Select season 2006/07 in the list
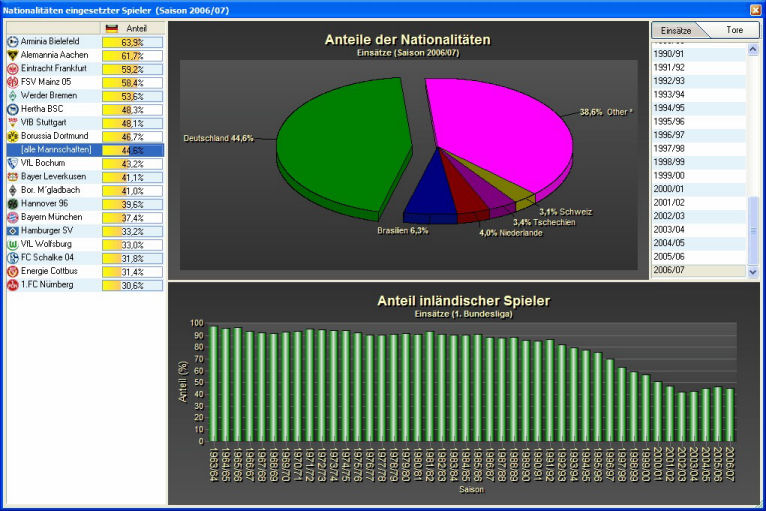 pos(699,270)
